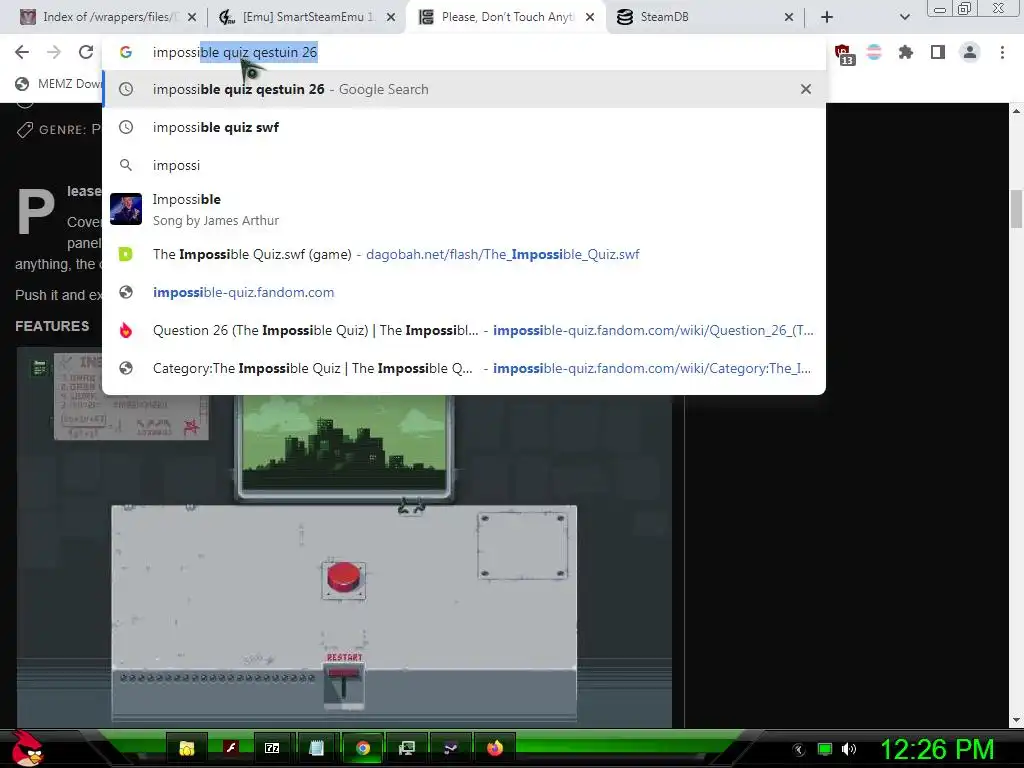
Task: Click the city monitor in the game image
Action: pos(345,447)
